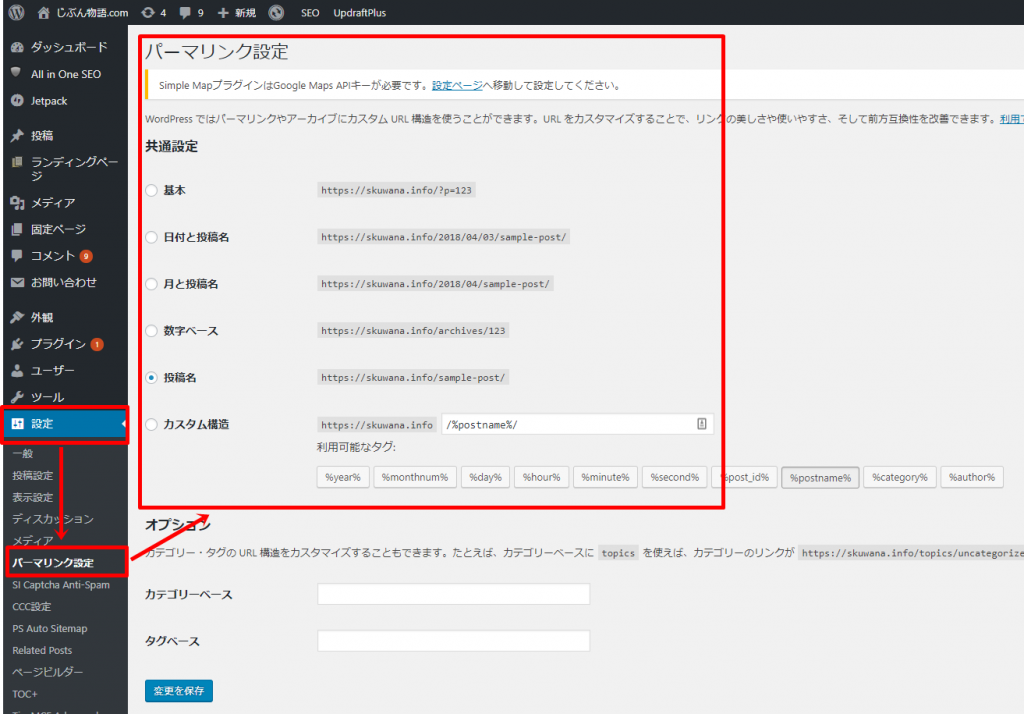
Task: Choose the カスタム構造 radio option
Action: (152, 425)
